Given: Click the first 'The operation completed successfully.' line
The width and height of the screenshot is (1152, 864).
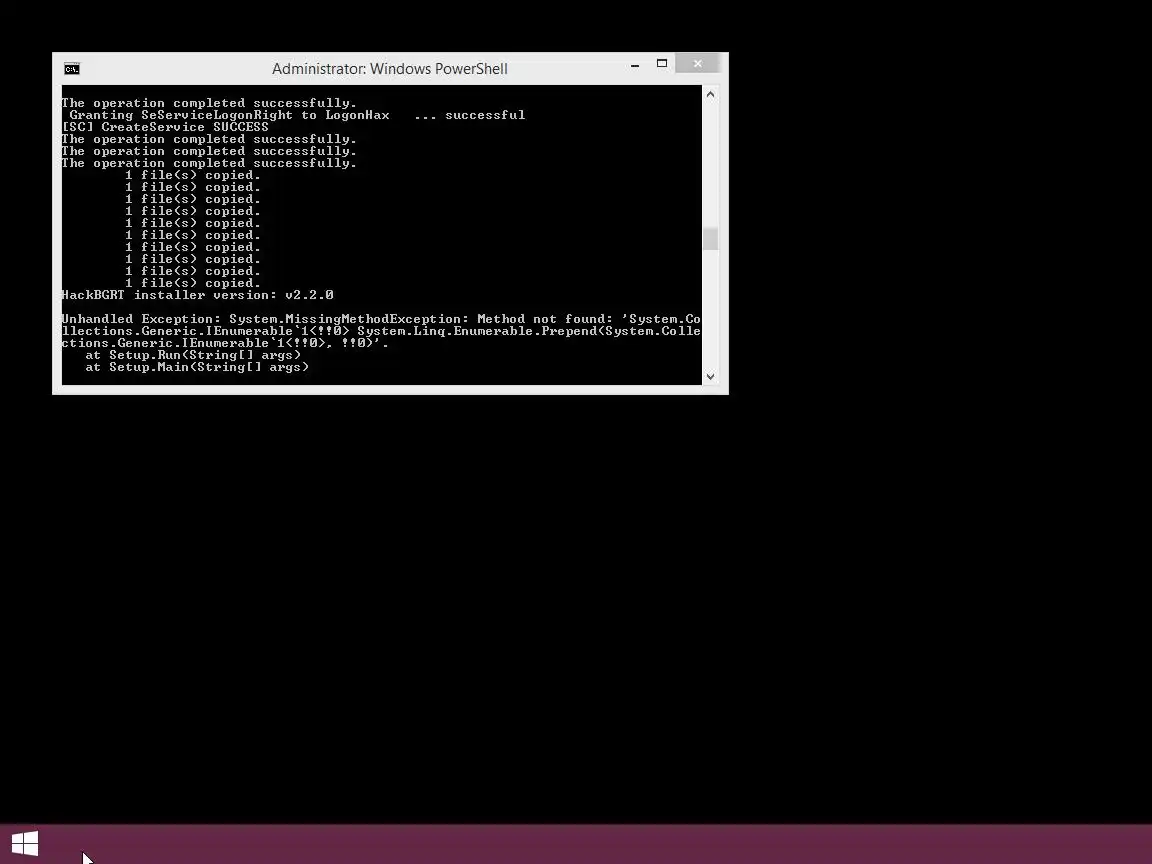Looking at the screenshot, I should (209, 103).
